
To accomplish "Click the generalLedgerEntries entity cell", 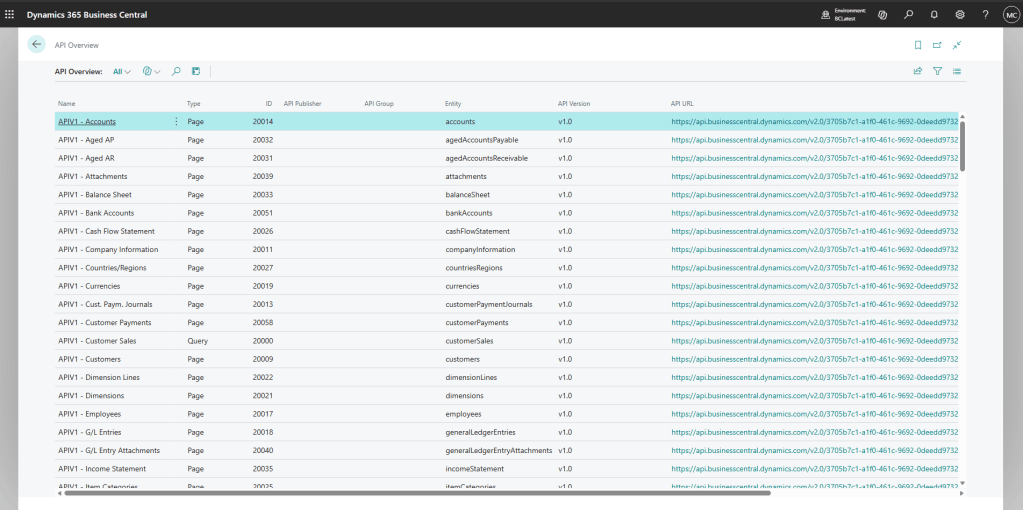I will [480, 432].
